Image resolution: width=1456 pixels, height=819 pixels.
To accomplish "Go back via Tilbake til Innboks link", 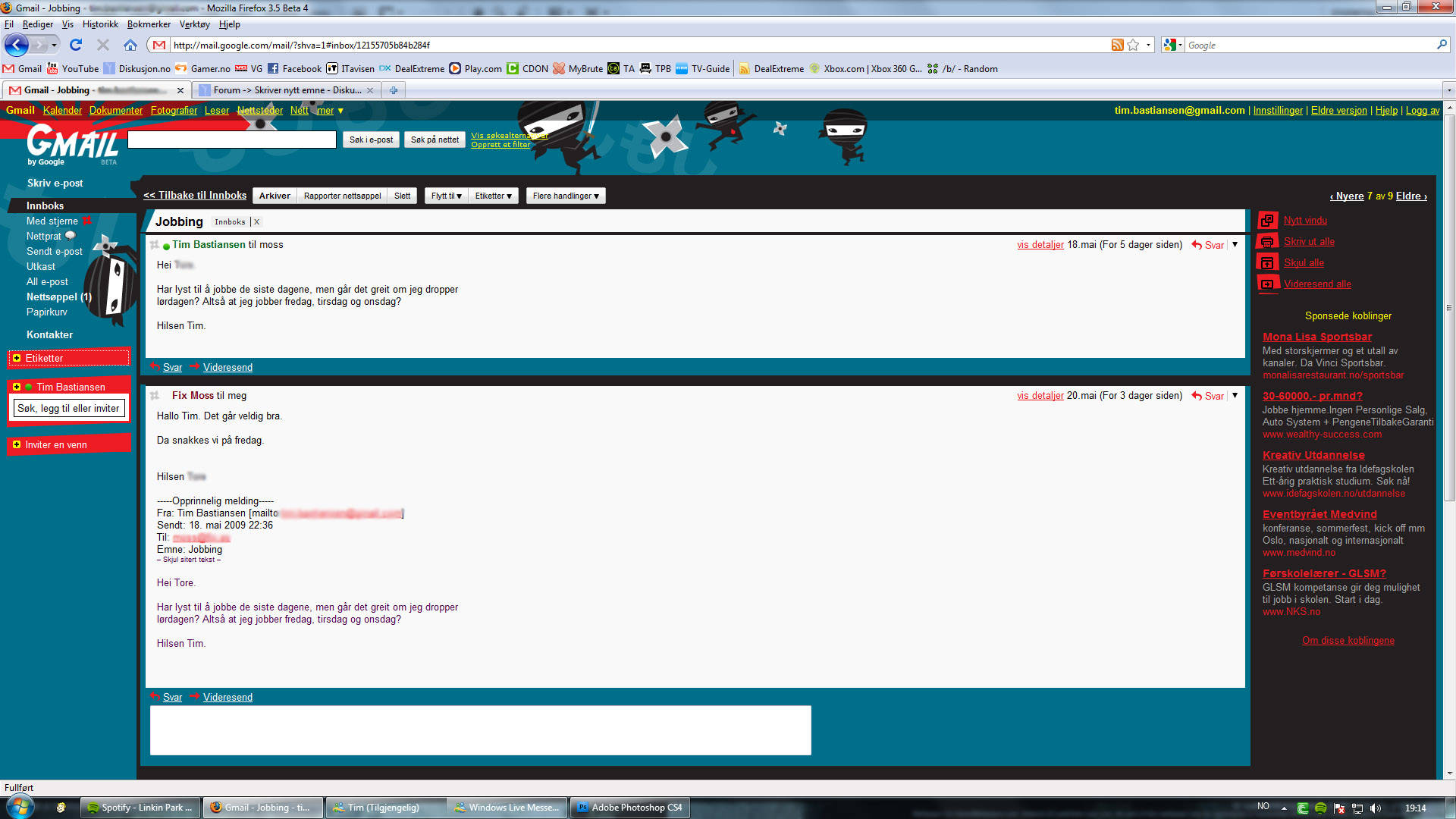I will [195, 196].
